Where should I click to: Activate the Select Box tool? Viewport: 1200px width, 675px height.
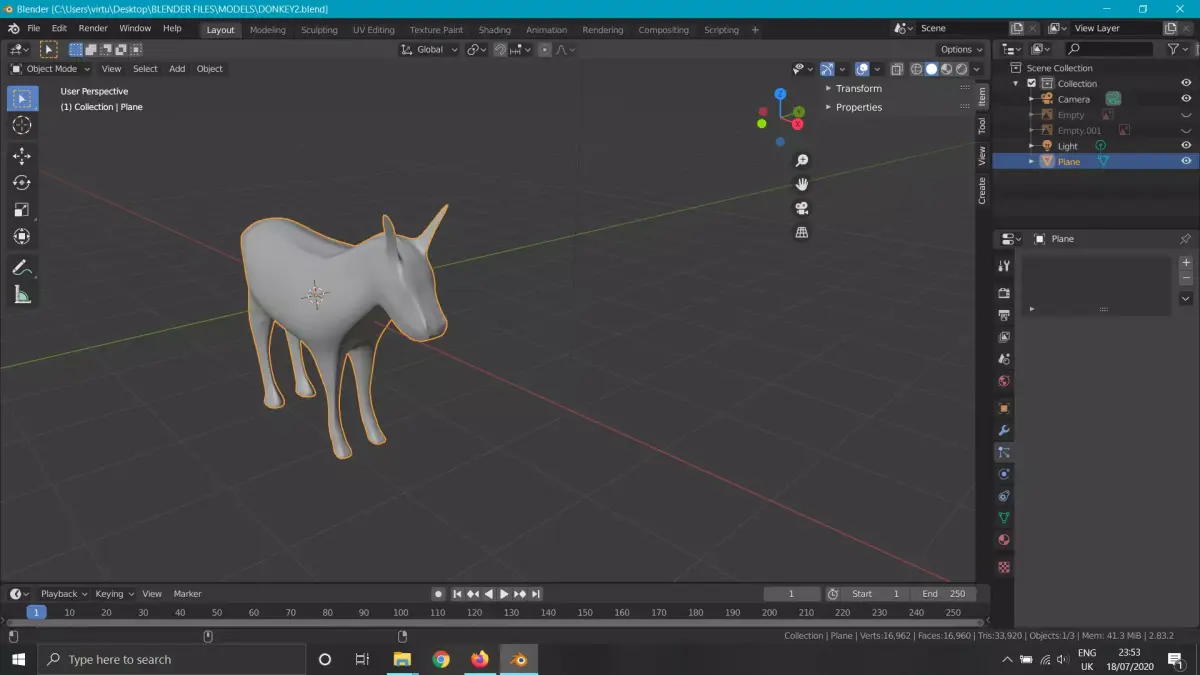click(22, 98)
